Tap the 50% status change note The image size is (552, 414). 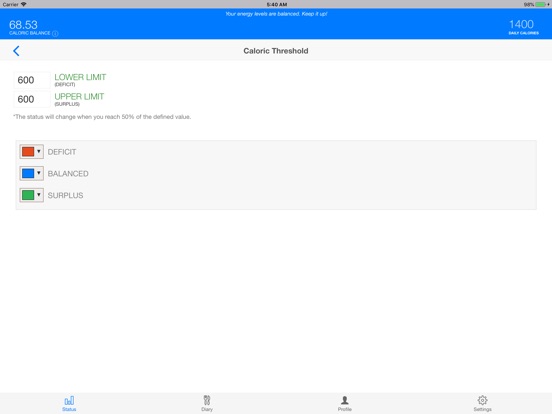(x=102, y=117)
